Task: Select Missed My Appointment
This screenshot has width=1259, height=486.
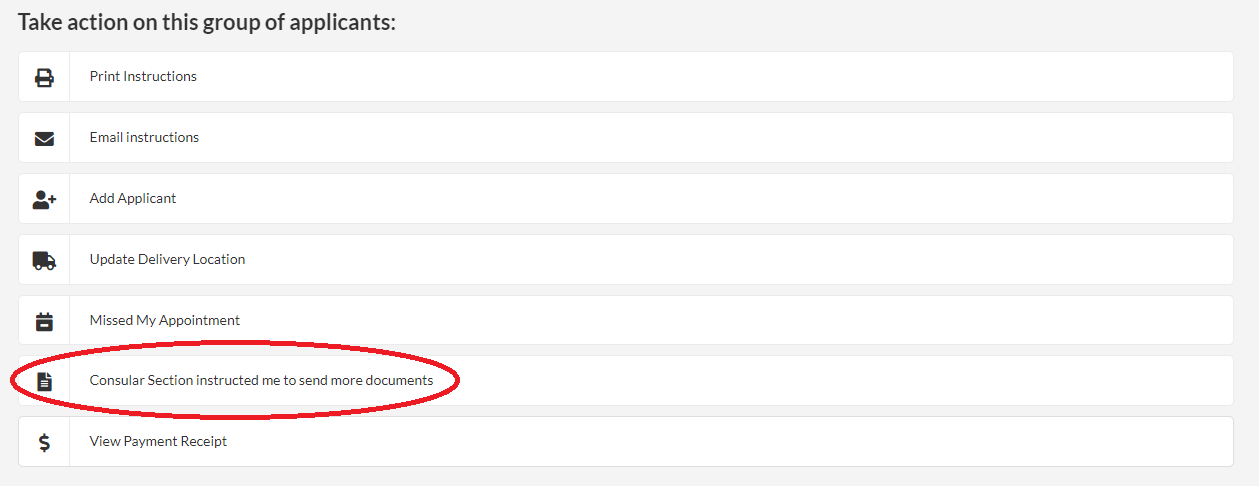Action: point(165,320)
